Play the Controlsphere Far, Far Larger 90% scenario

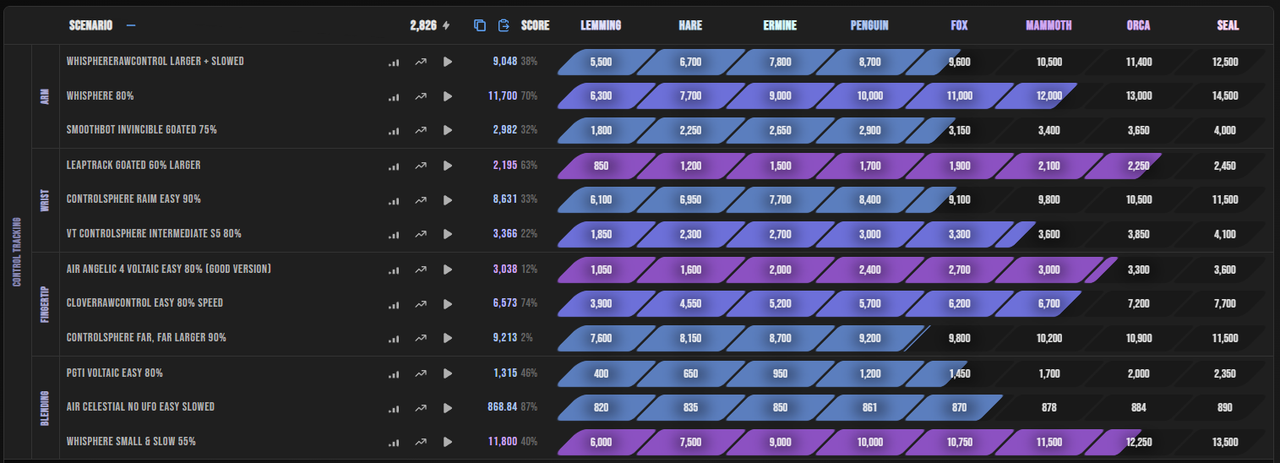448,338
